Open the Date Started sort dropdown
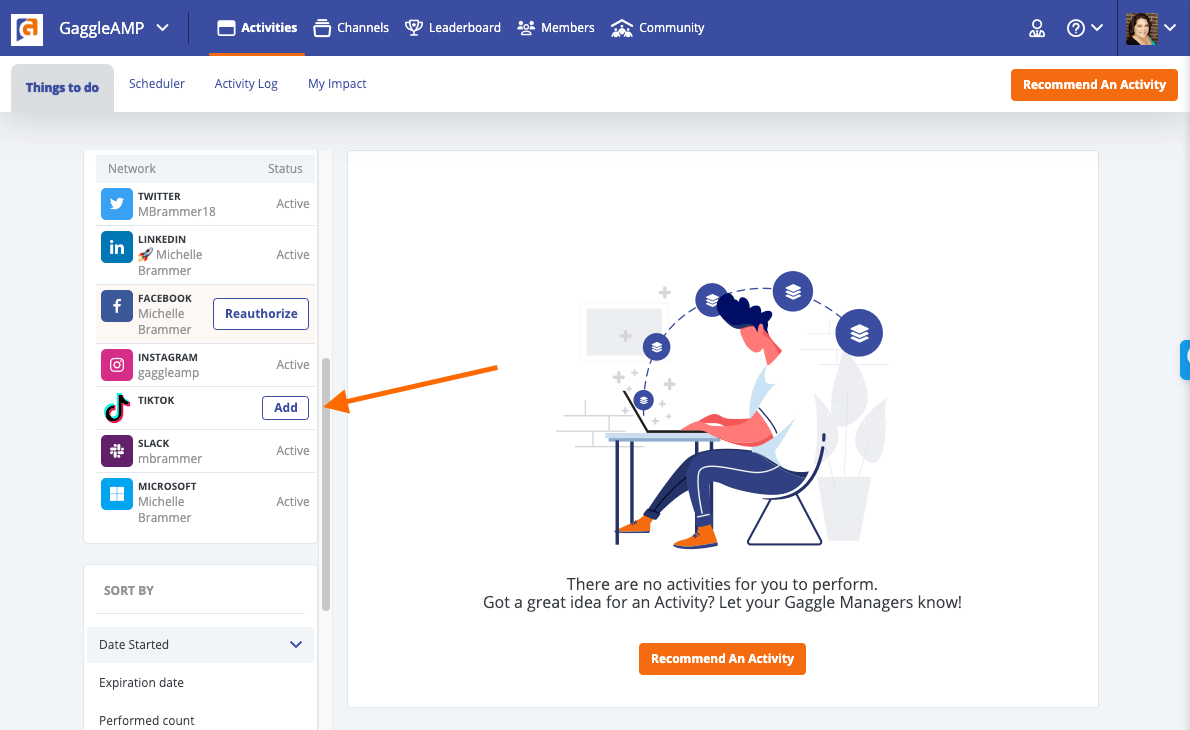1190x730 pixels. pos(200,644)
